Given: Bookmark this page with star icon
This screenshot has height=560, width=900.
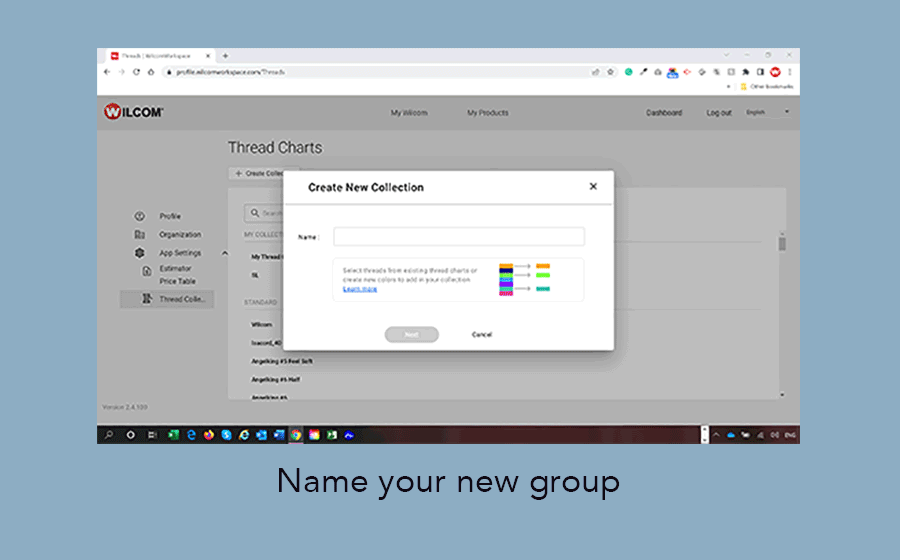Looking at the screenshot, I should [x=610, y=72].
